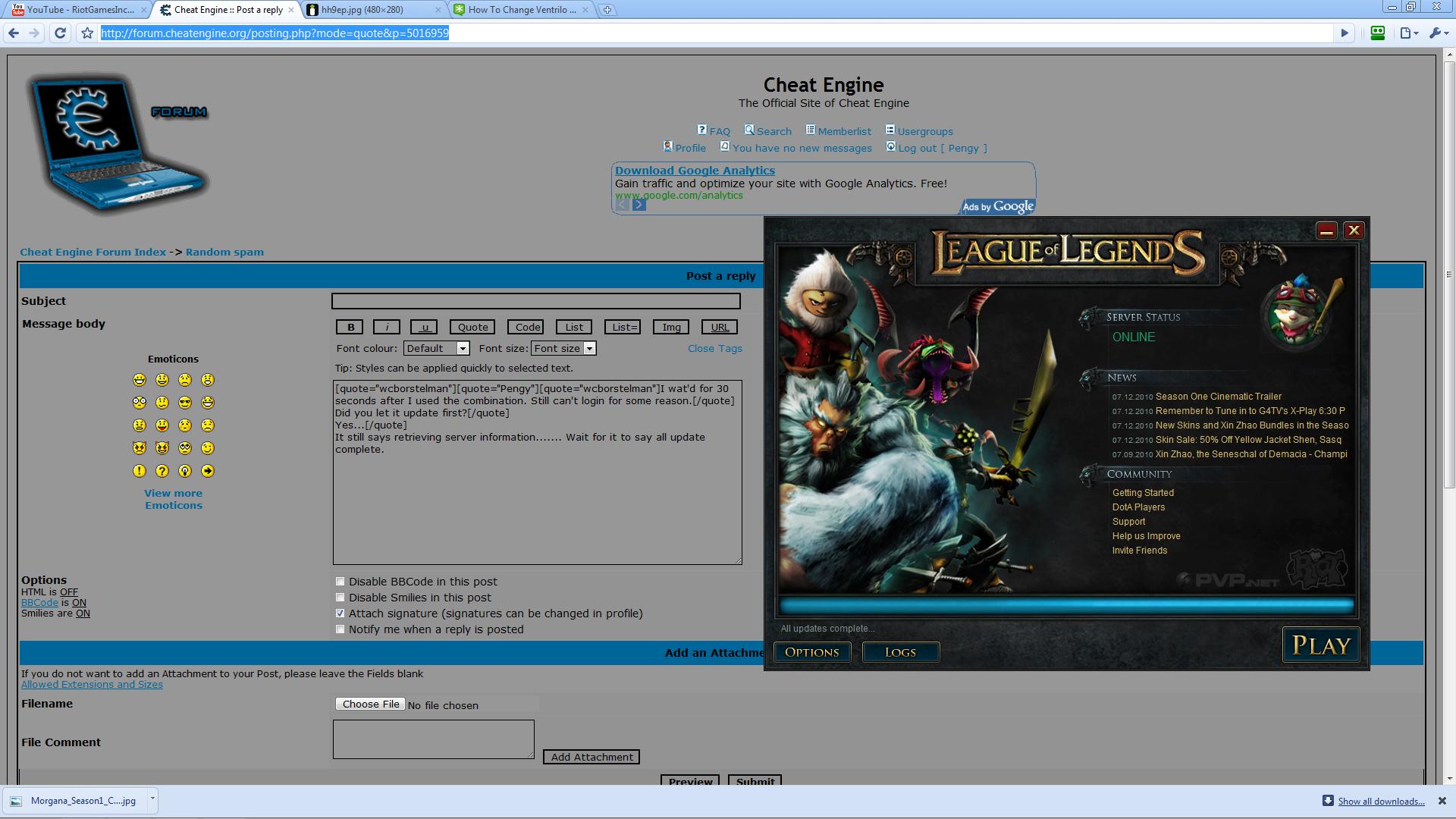Click the Profile icon next to Profile link
The image size is (1456, 819).
coord(667,146)
